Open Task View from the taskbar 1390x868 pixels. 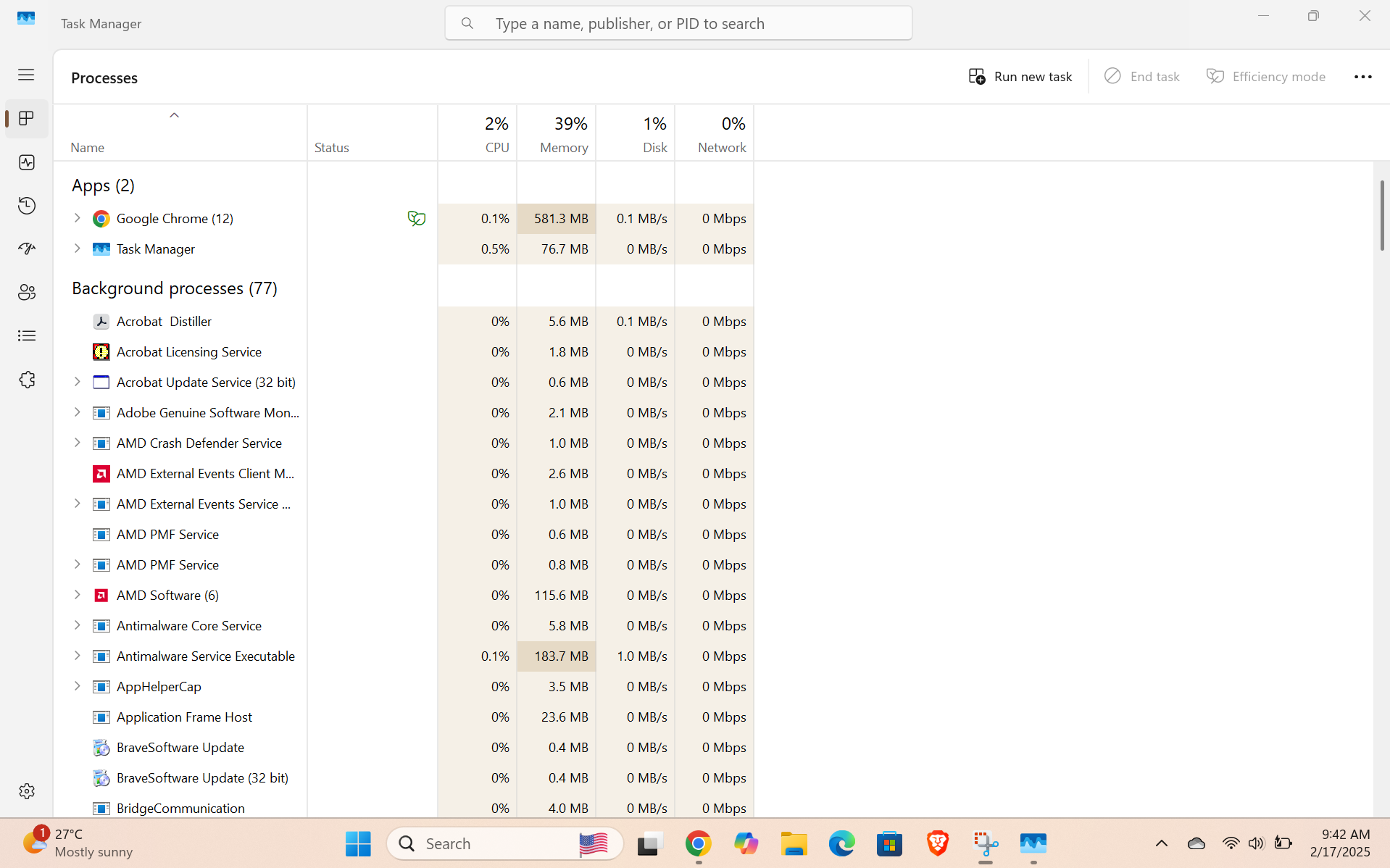[650, 843]
